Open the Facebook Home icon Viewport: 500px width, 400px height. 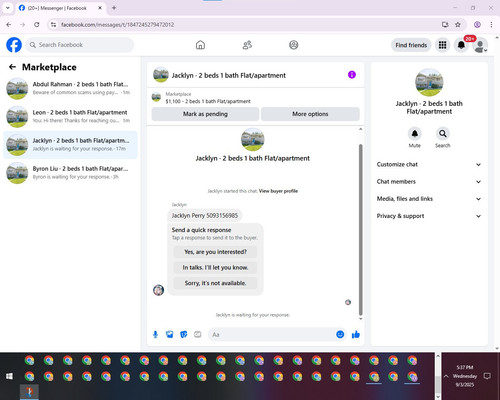[200, 45]
